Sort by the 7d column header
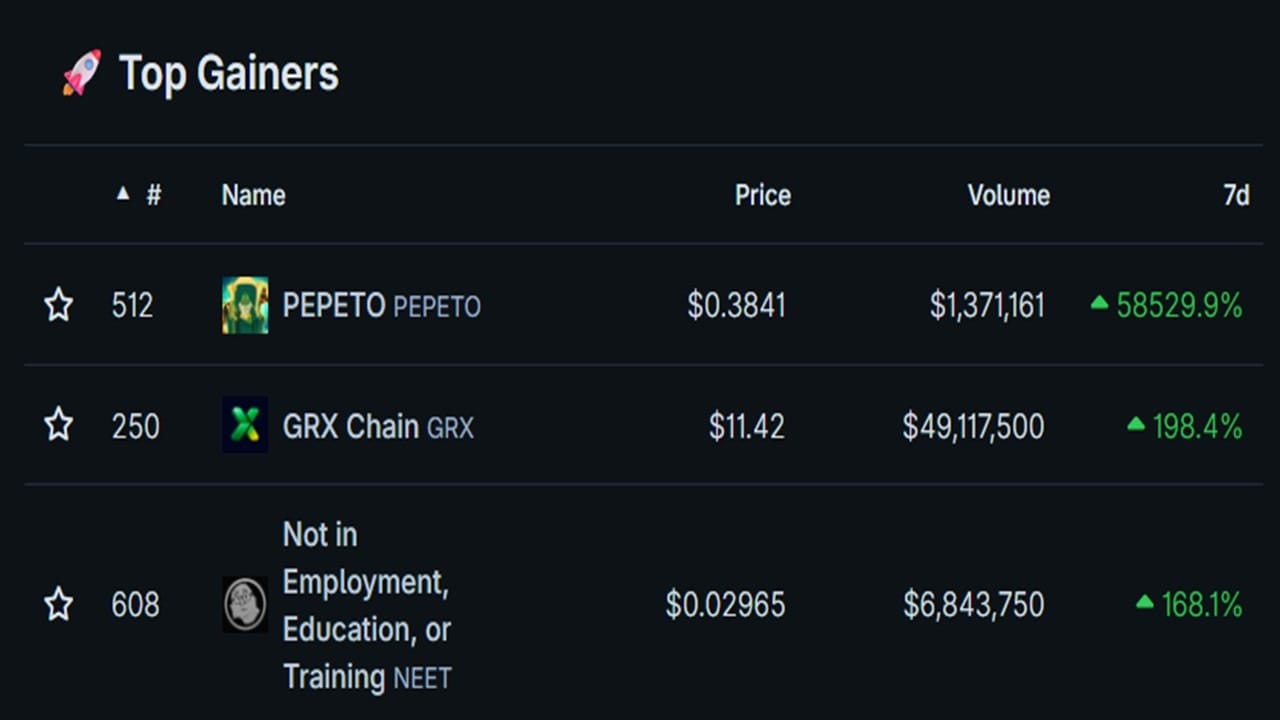Viewport: 1280px width, 720px height. pyautogui.click(x=1237, y=195)
